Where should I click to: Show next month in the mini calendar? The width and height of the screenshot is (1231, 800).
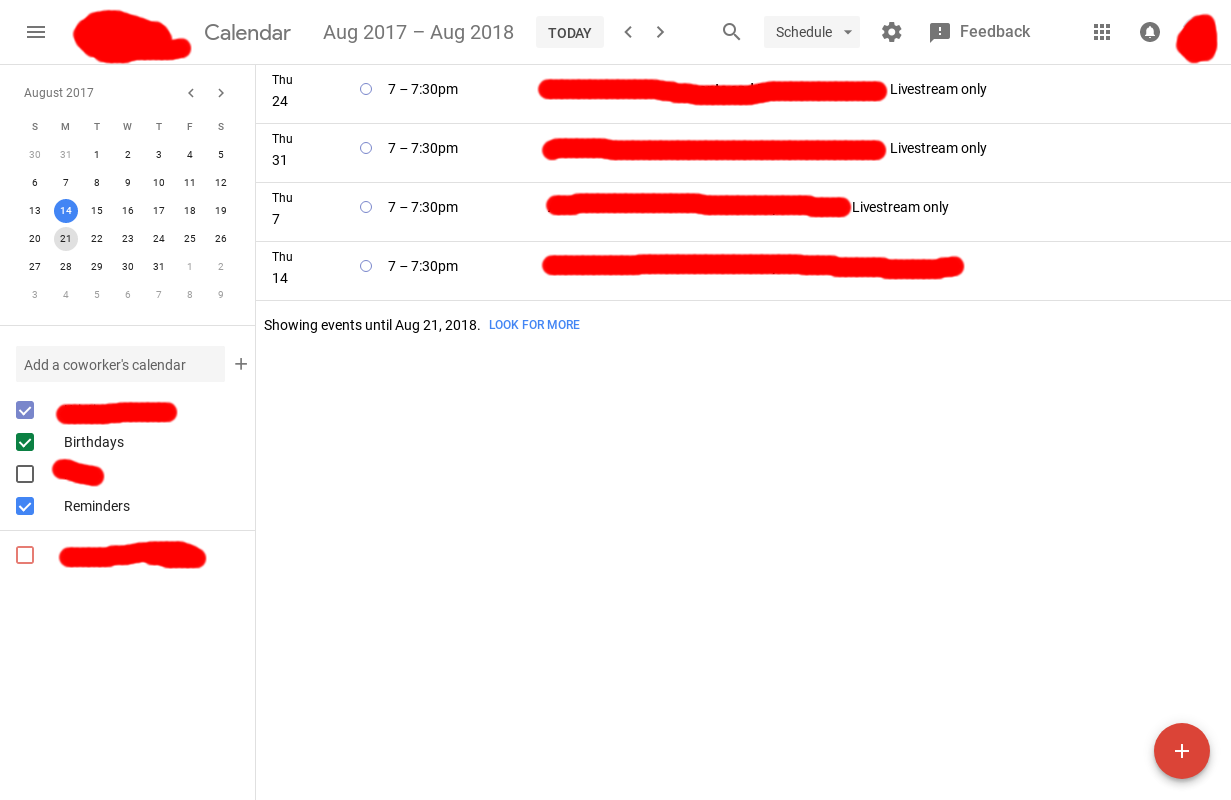(x=221, y=93)
